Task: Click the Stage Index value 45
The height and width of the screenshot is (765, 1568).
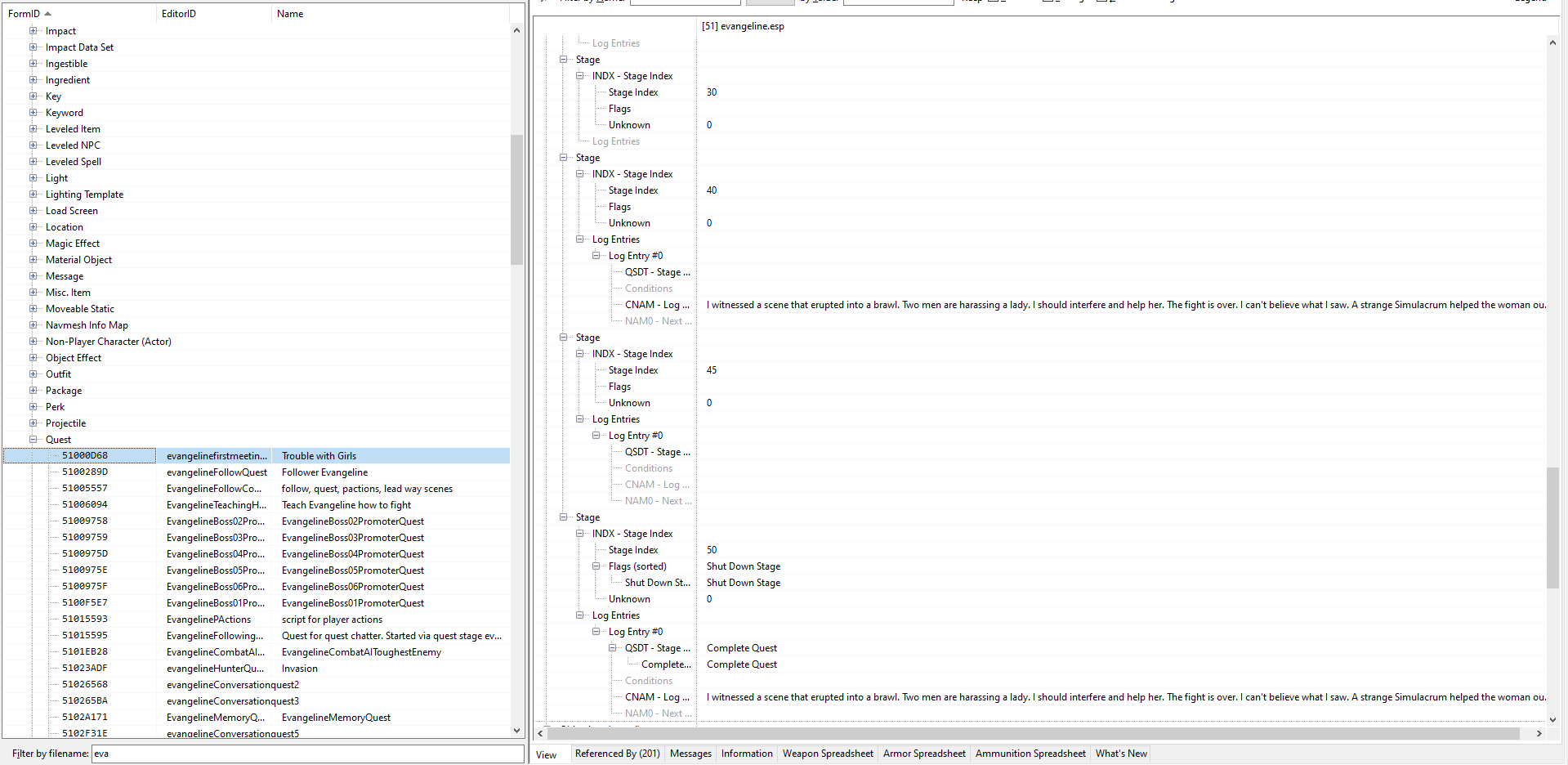Action: pos(712,370)
